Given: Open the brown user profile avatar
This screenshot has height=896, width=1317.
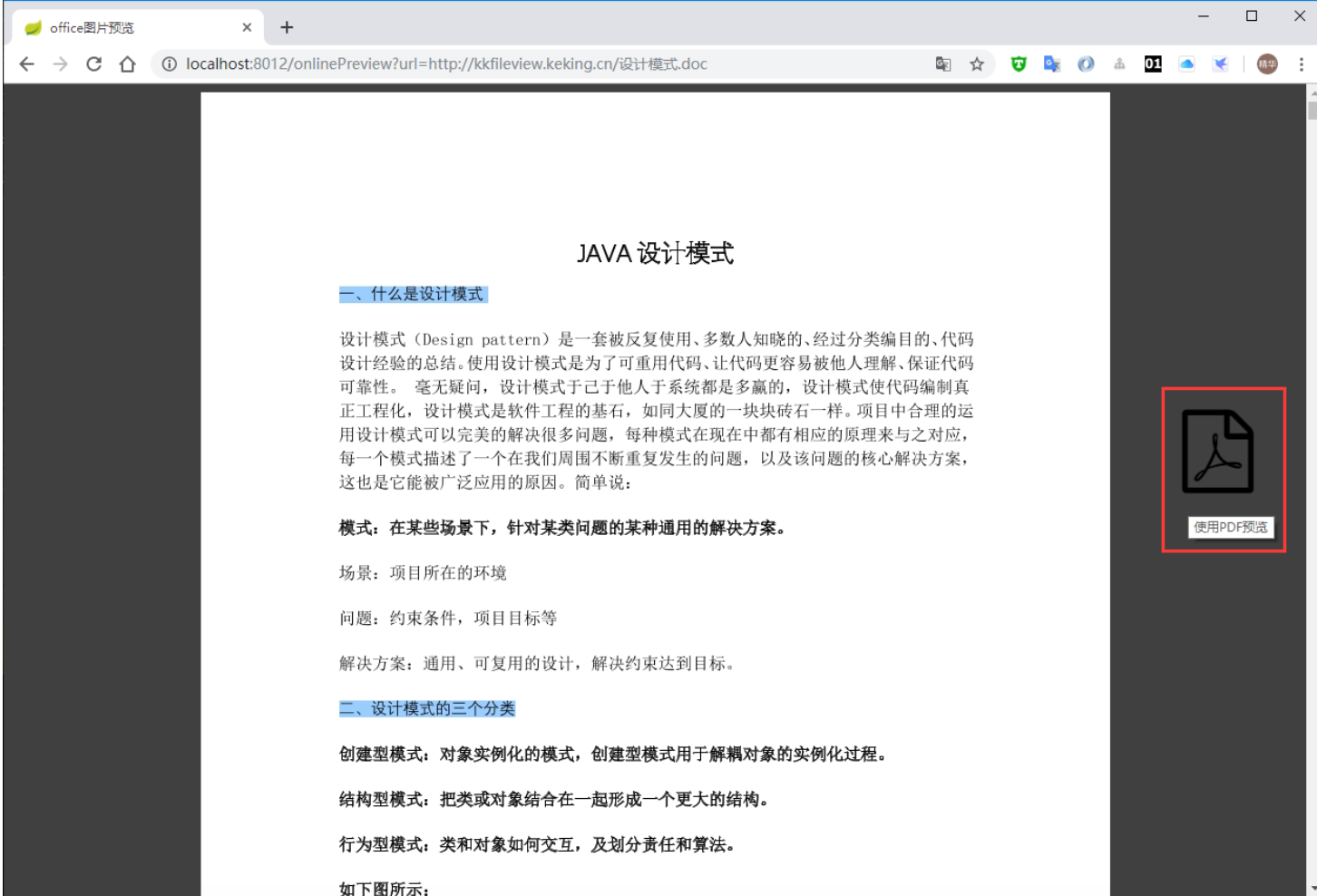Looking at the screenshot, I should (1267, 64).
